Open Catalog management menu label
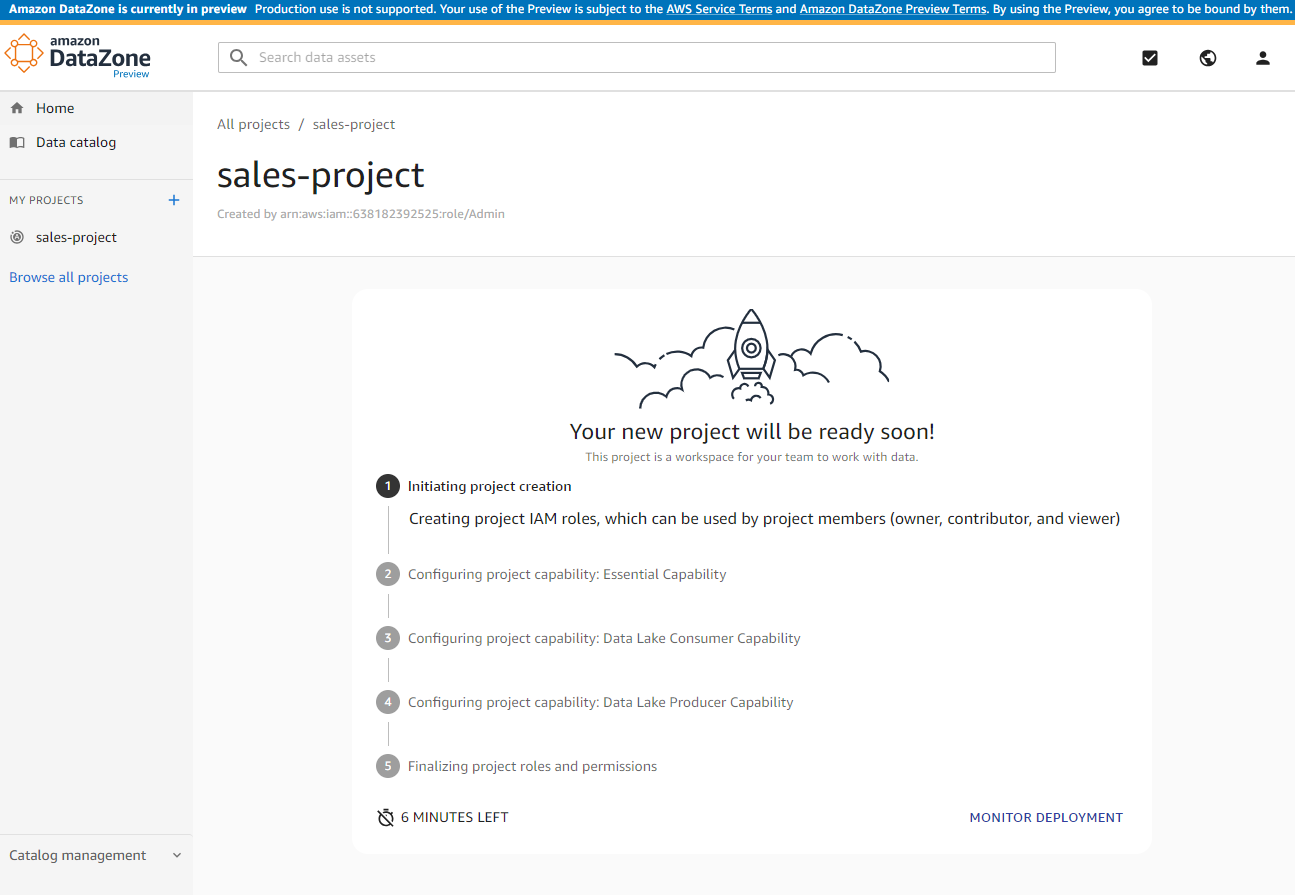 [x=78, y=855]
